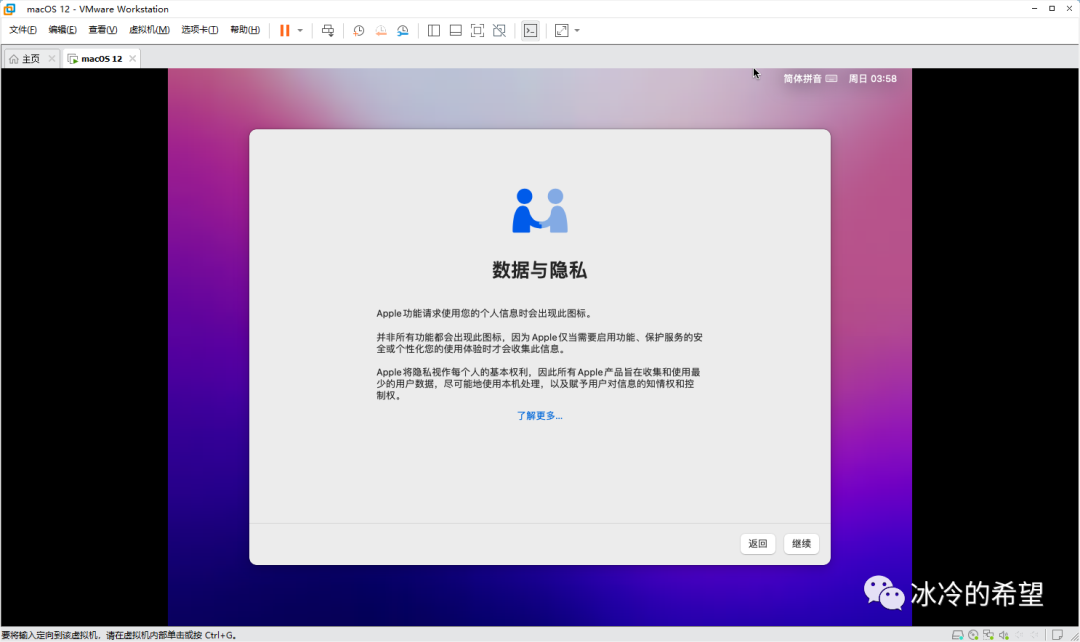Click the text starting 'Apple 功能请求使用'
The width and height of the screenshot is (1080, 642).
click(484, 313)
